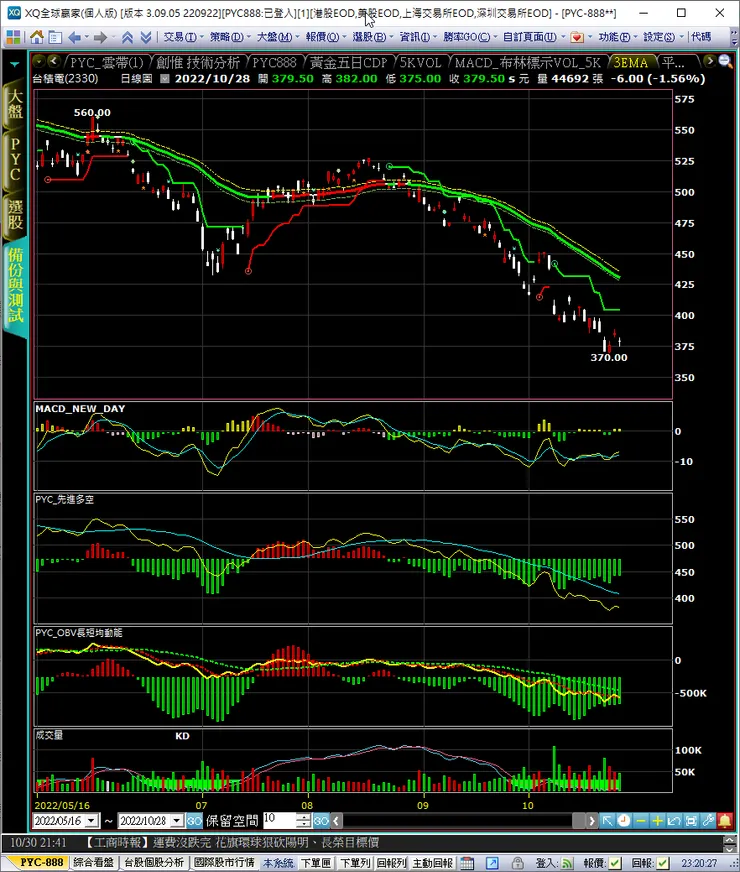Switch to the 創惟 技術分析 tab

pos(198,62)
